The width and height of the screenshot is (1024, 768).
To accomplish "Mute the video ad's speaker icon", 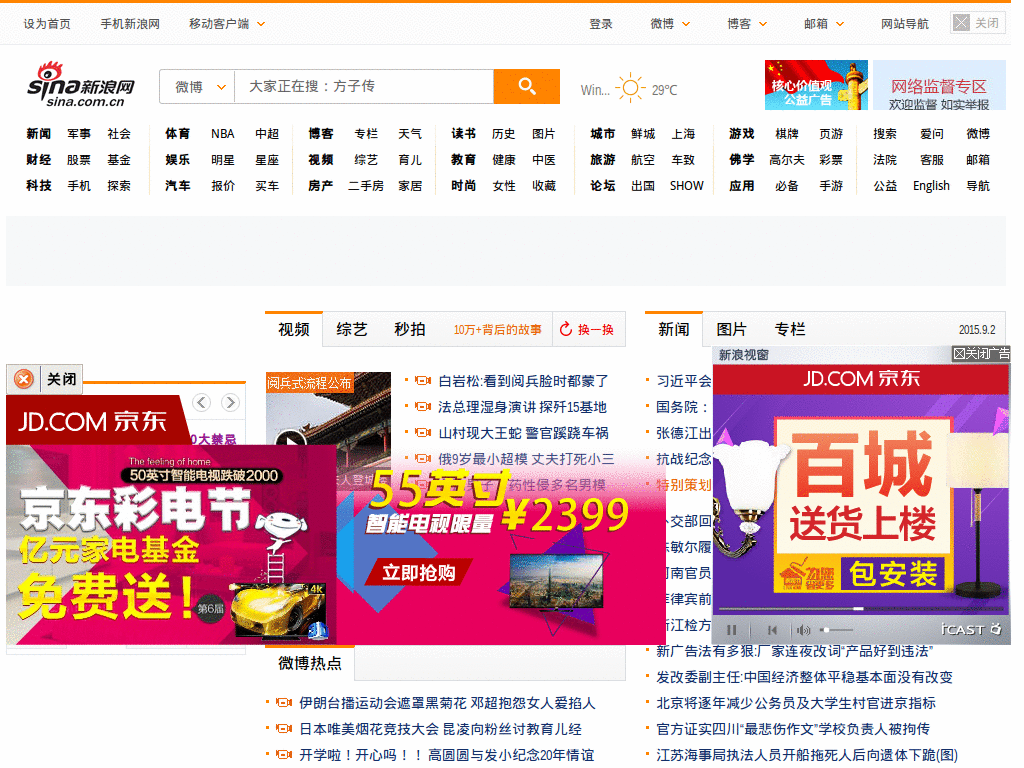I will click(803, 630).
